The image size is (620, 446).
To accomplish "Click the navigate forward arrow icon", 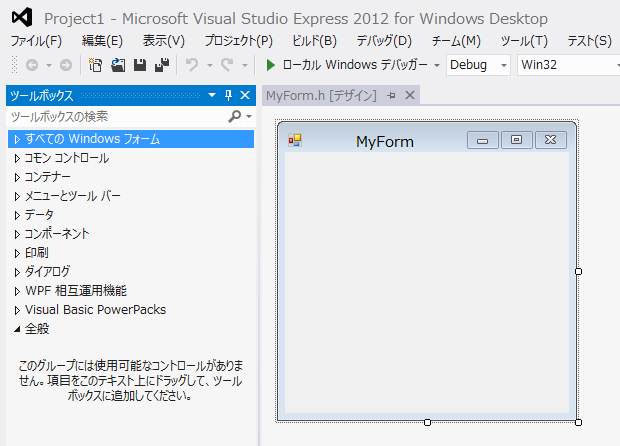I will click(x=66, y=65).
